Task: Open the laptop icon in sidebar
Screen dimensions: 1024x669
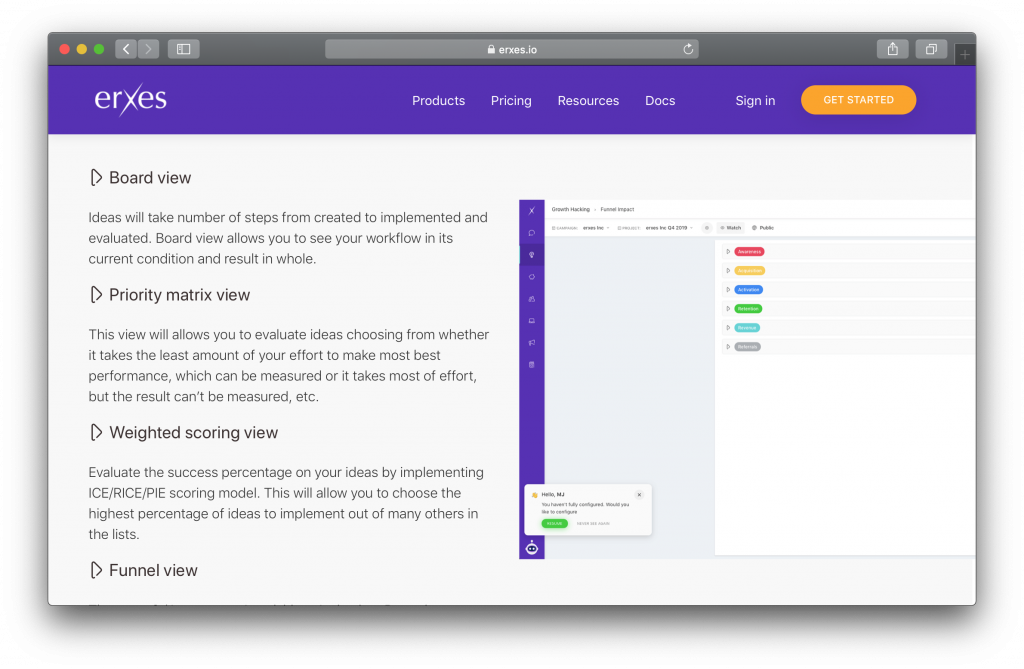Action: [x=532, y=321]
